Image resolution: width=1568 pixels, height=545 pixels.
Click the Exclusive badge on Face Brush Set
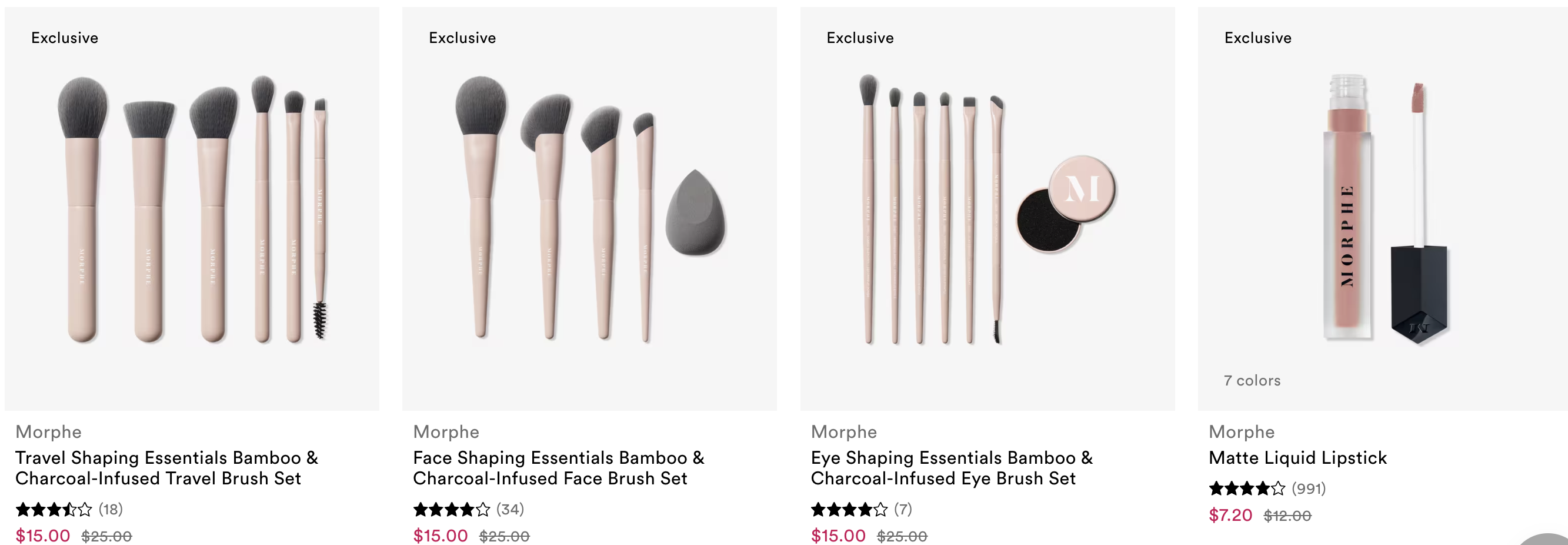(462, 38)
